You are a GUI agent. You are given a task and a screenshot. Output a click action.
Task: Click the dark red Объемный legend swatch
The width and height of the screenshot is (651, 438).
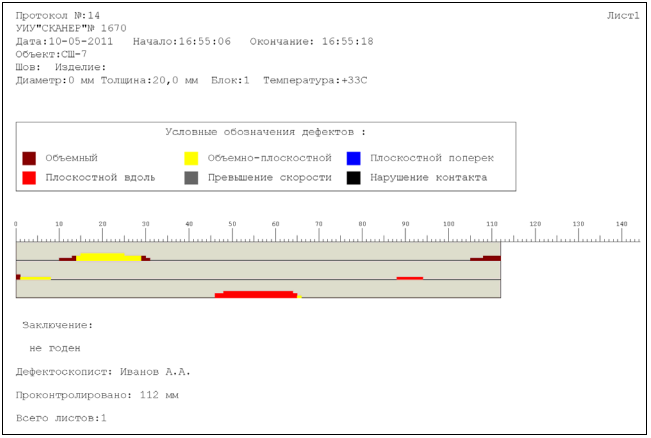29,158
